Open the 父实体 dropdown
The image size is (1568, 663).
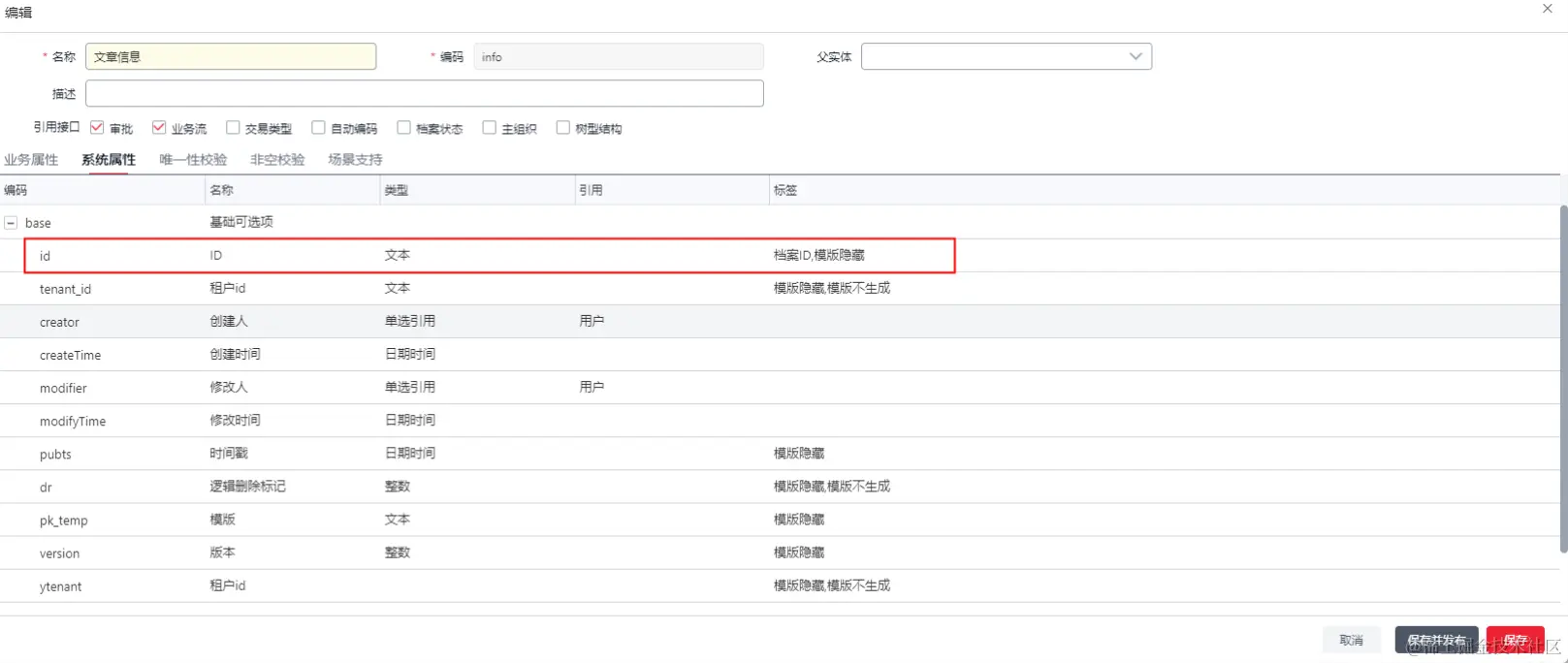[1007, 56]
